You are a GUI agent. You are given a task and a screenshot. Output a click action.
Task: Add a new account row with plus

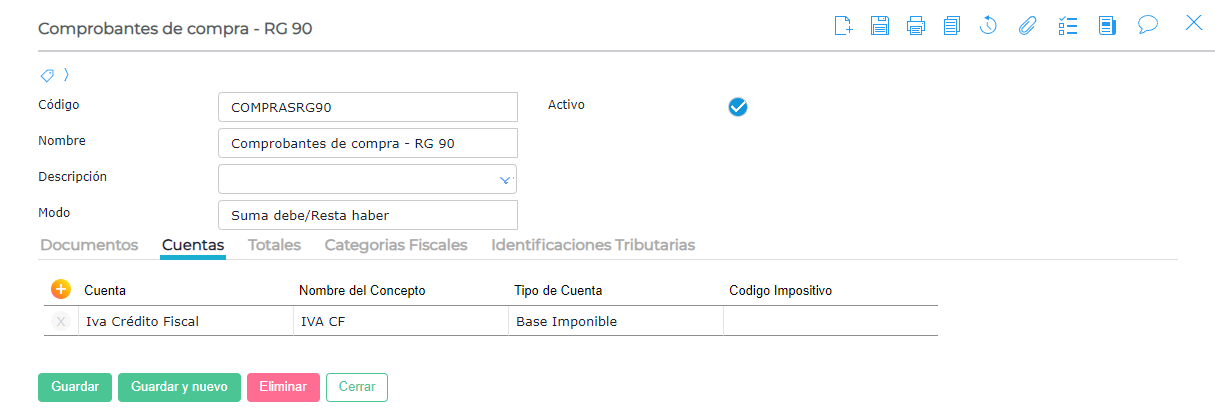pos(60,290)
